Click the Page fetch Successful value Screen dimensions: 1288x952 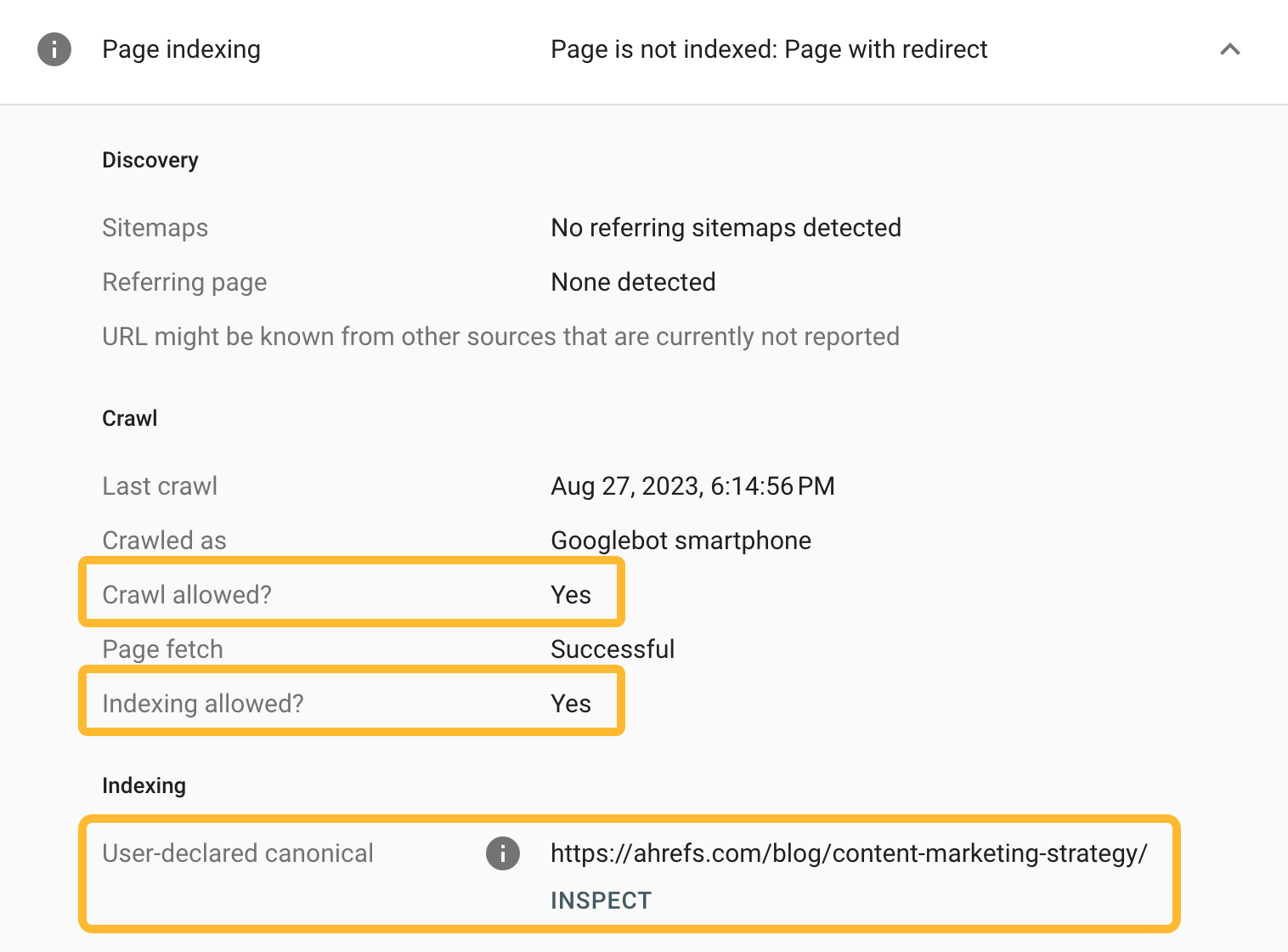point(612,649)
